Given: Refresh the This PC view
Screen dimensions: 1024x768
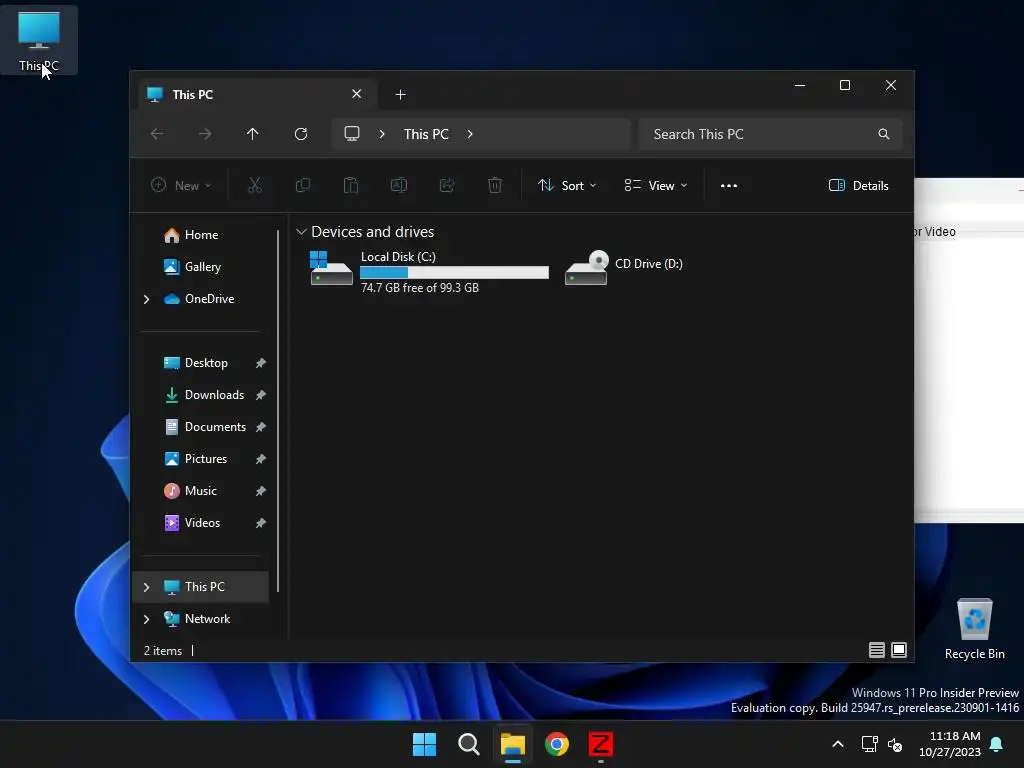Looking at the screenshot, I should pyautogui.click(x=301, y=134).
